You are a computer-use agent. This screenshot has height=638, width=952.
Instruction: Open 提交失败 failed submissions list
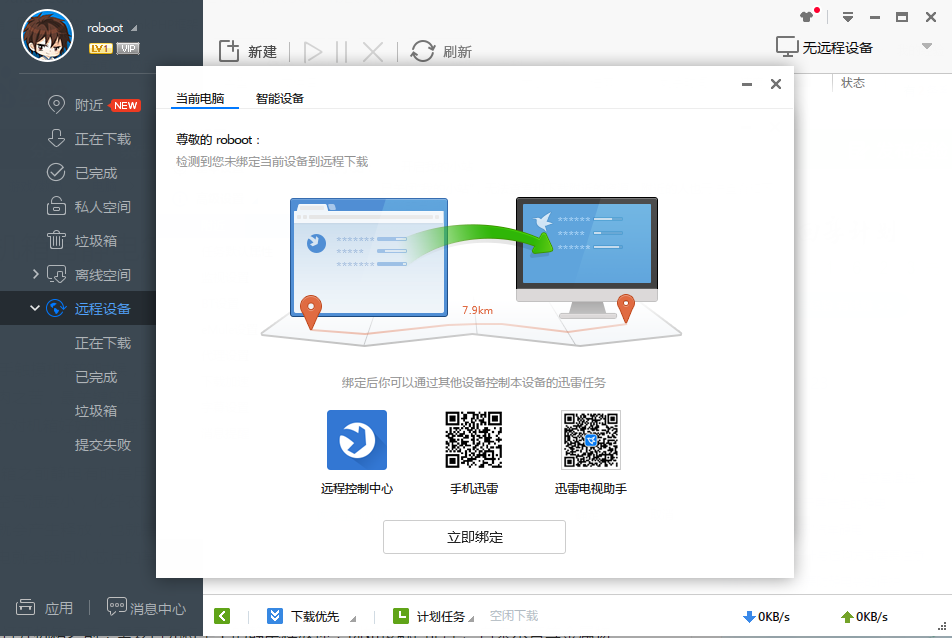tap(103, 445)
